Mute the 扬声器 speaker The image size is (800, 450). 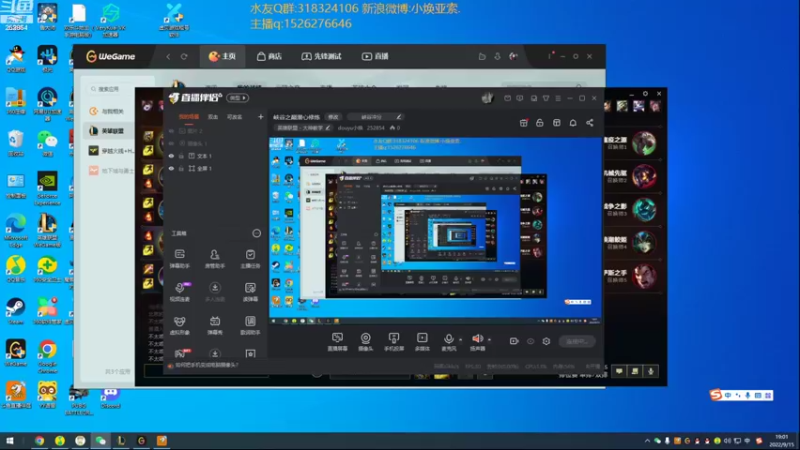[x=478, y=342]
